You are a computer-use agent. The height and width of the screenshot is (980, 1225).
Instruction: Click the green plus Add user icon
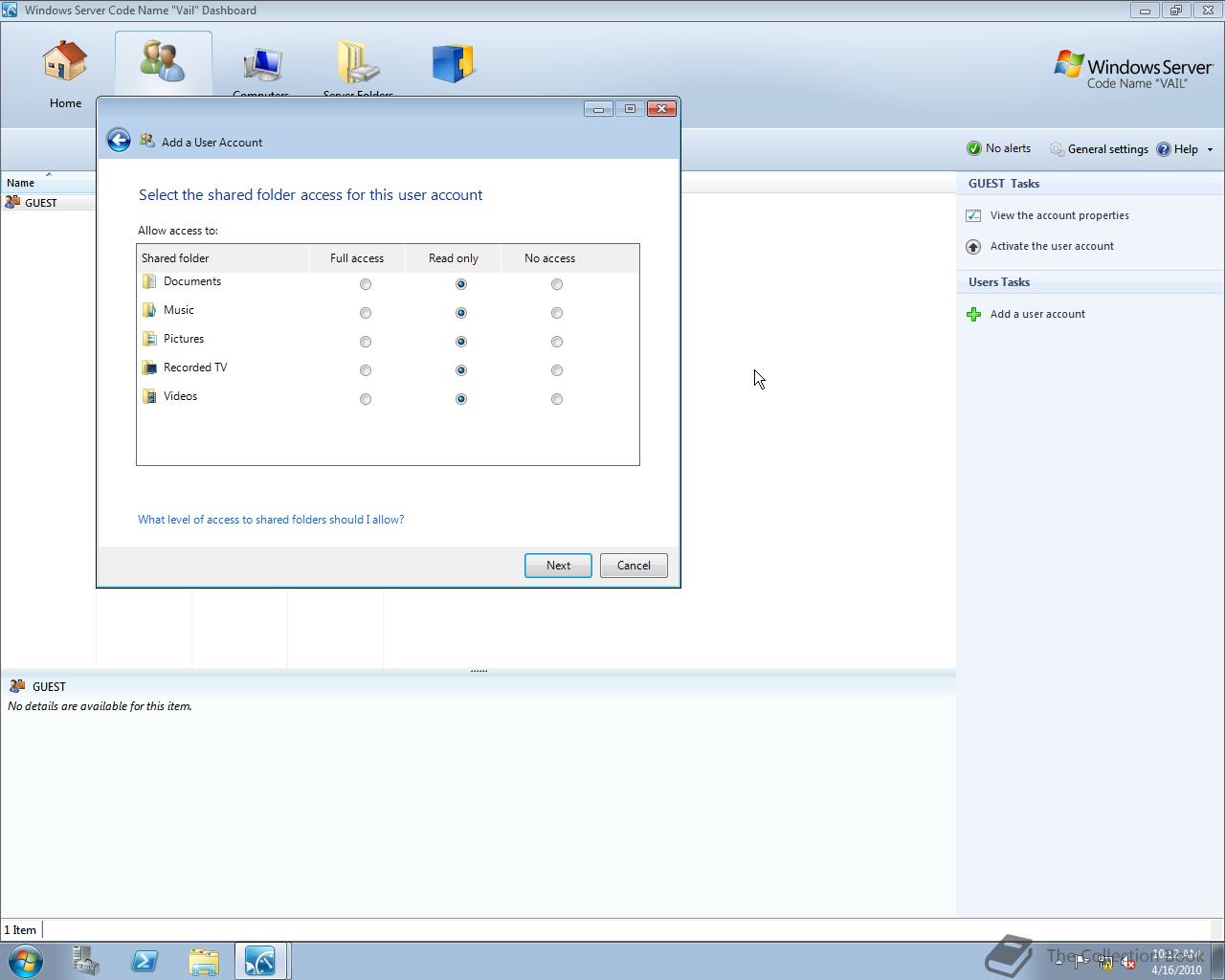(x=973, y=315)
